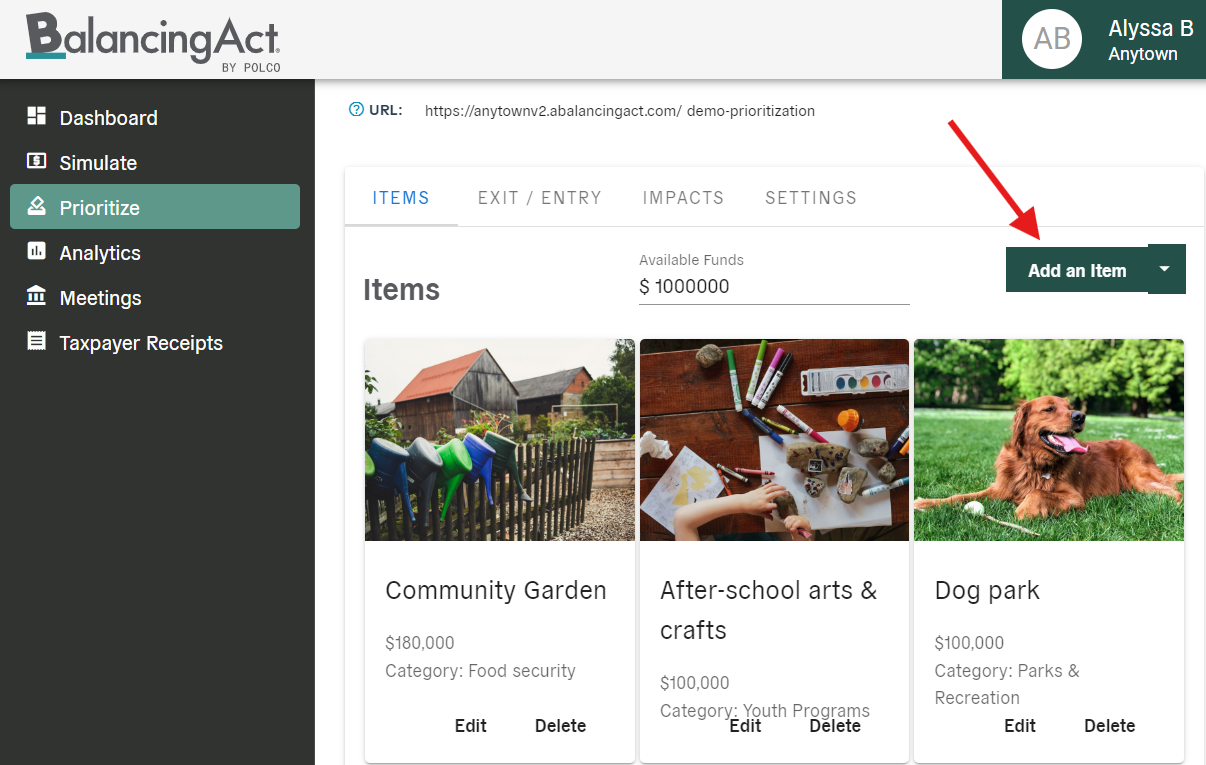
Task: Click the Meetings building icon
Action: (37, 296)
